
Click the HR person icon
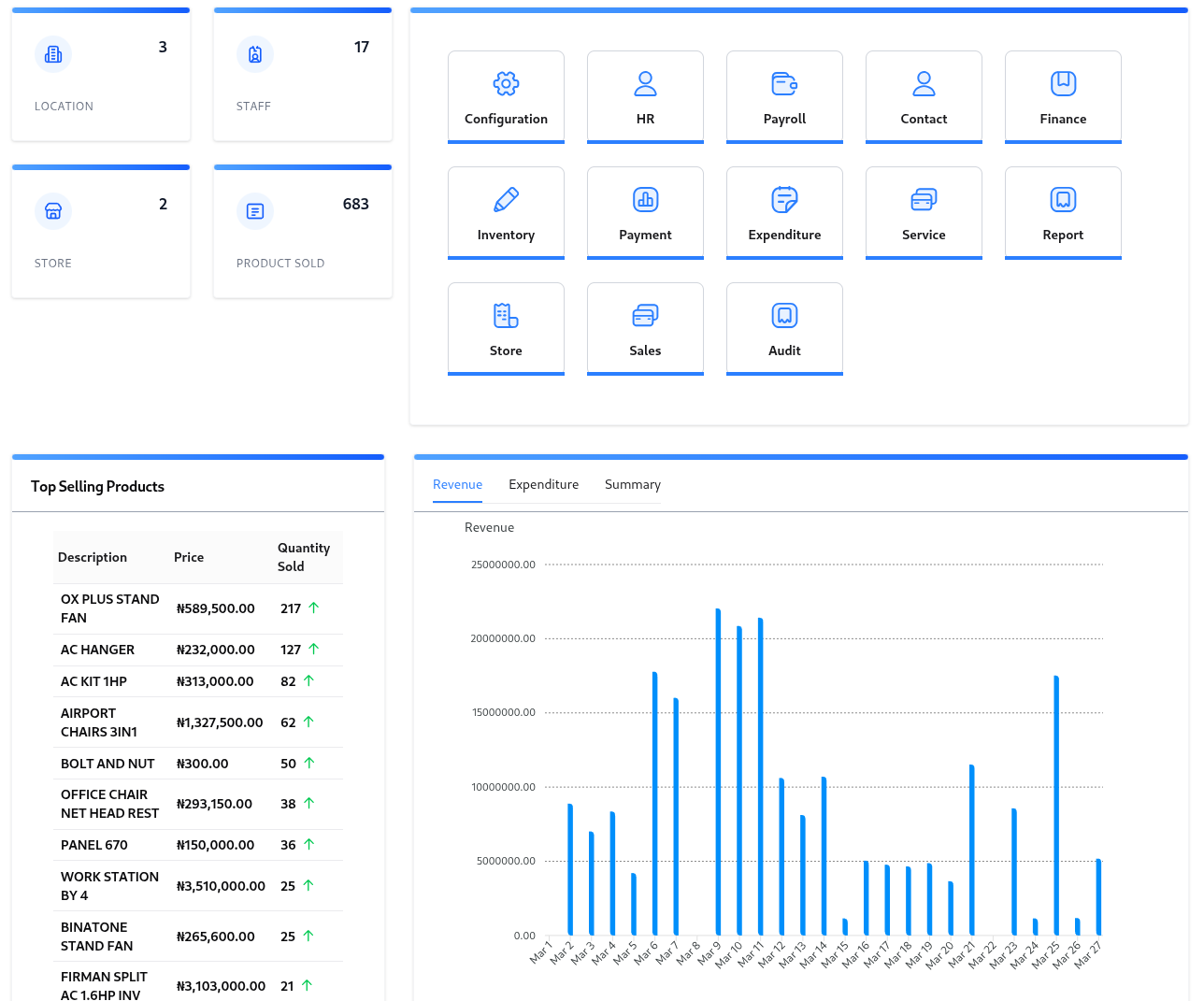click(645, 84)
